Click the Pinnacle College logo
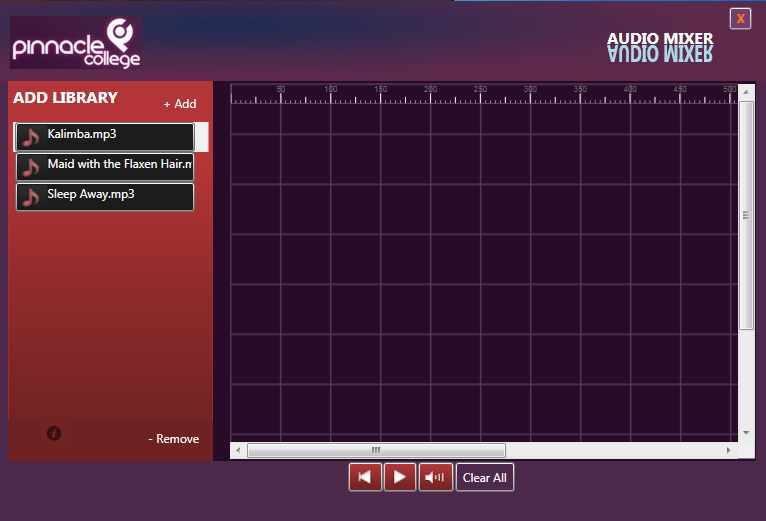 coord(76,43)
